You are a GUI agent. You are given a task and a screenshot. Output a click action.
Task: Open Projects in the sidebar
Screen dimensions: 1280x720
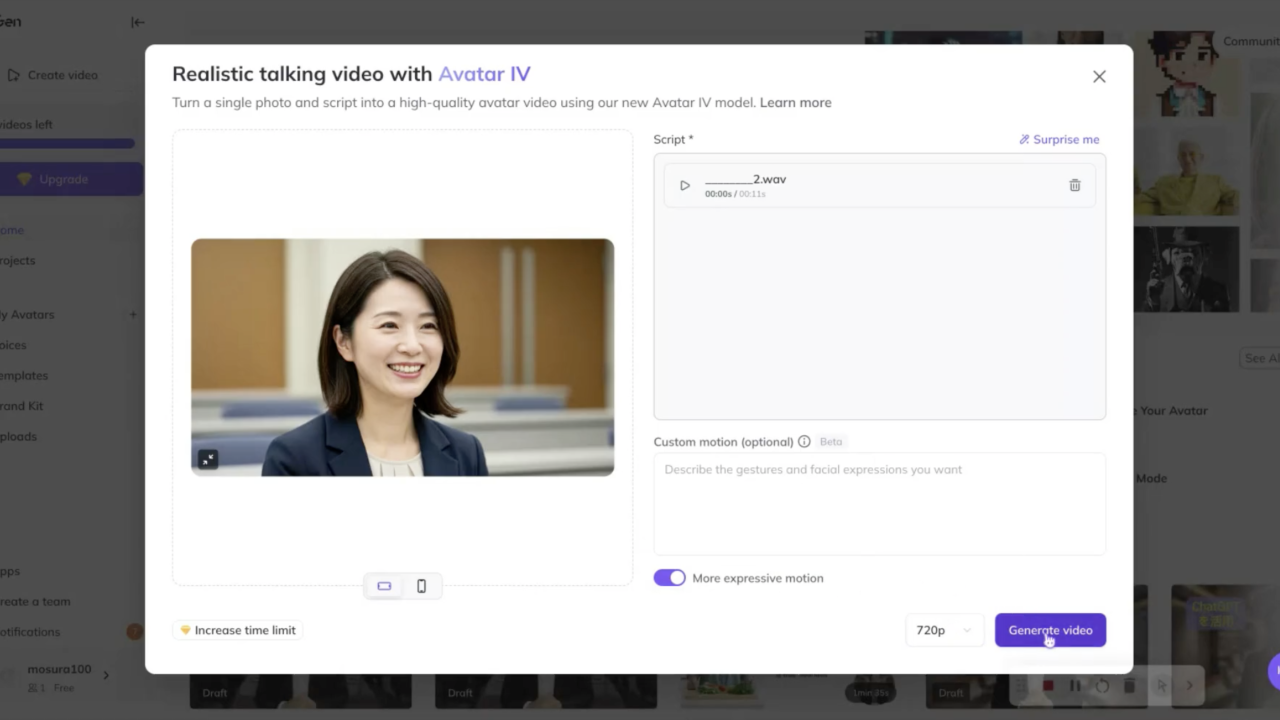tap(18, 260)
